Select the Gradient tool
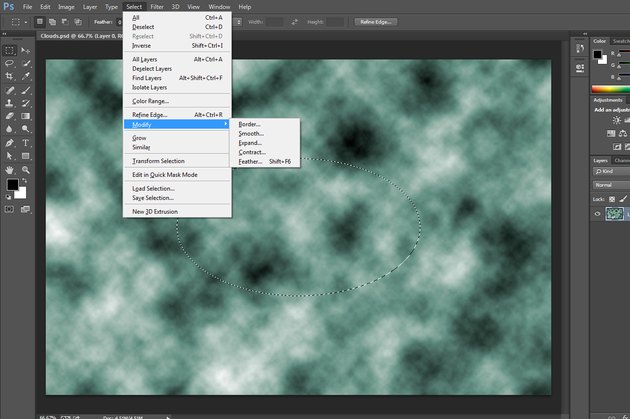The image size is (630, 419). (25, 116)
